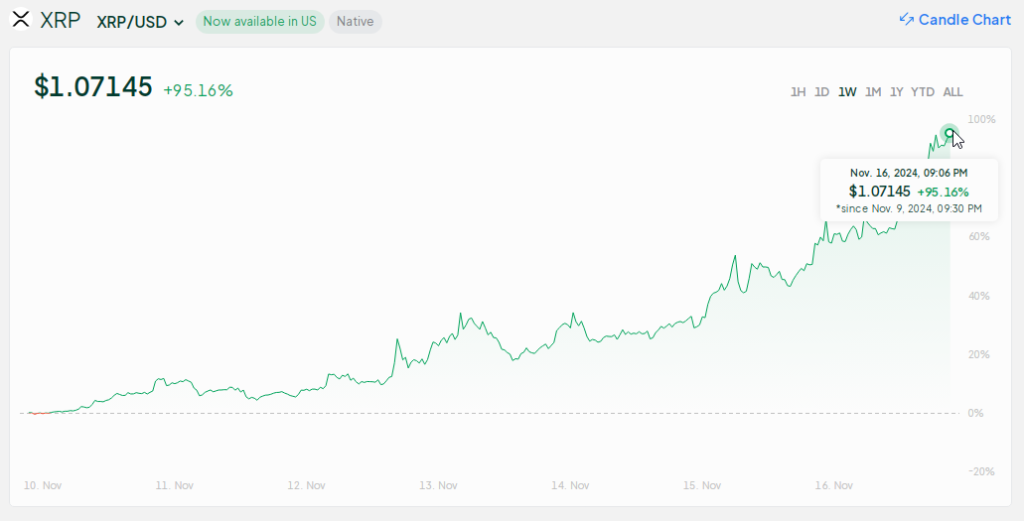The width and height of the screenshot is (1024, 521).
Task: Switch chart to the 1M range
Action: point(873,92)
